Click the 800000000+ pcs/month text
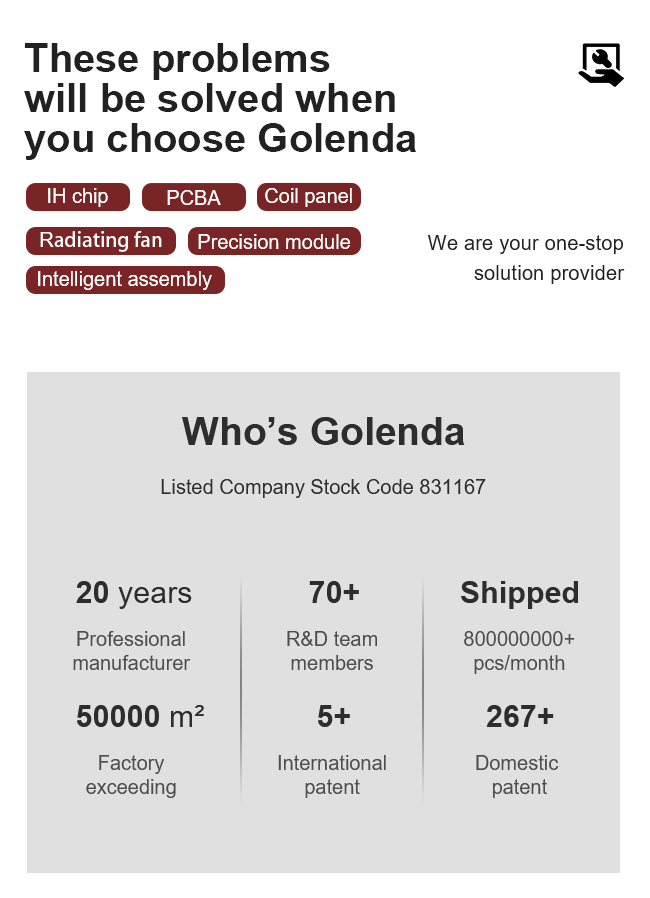Viewport: 650px width, 898px height. click(519, 651)
